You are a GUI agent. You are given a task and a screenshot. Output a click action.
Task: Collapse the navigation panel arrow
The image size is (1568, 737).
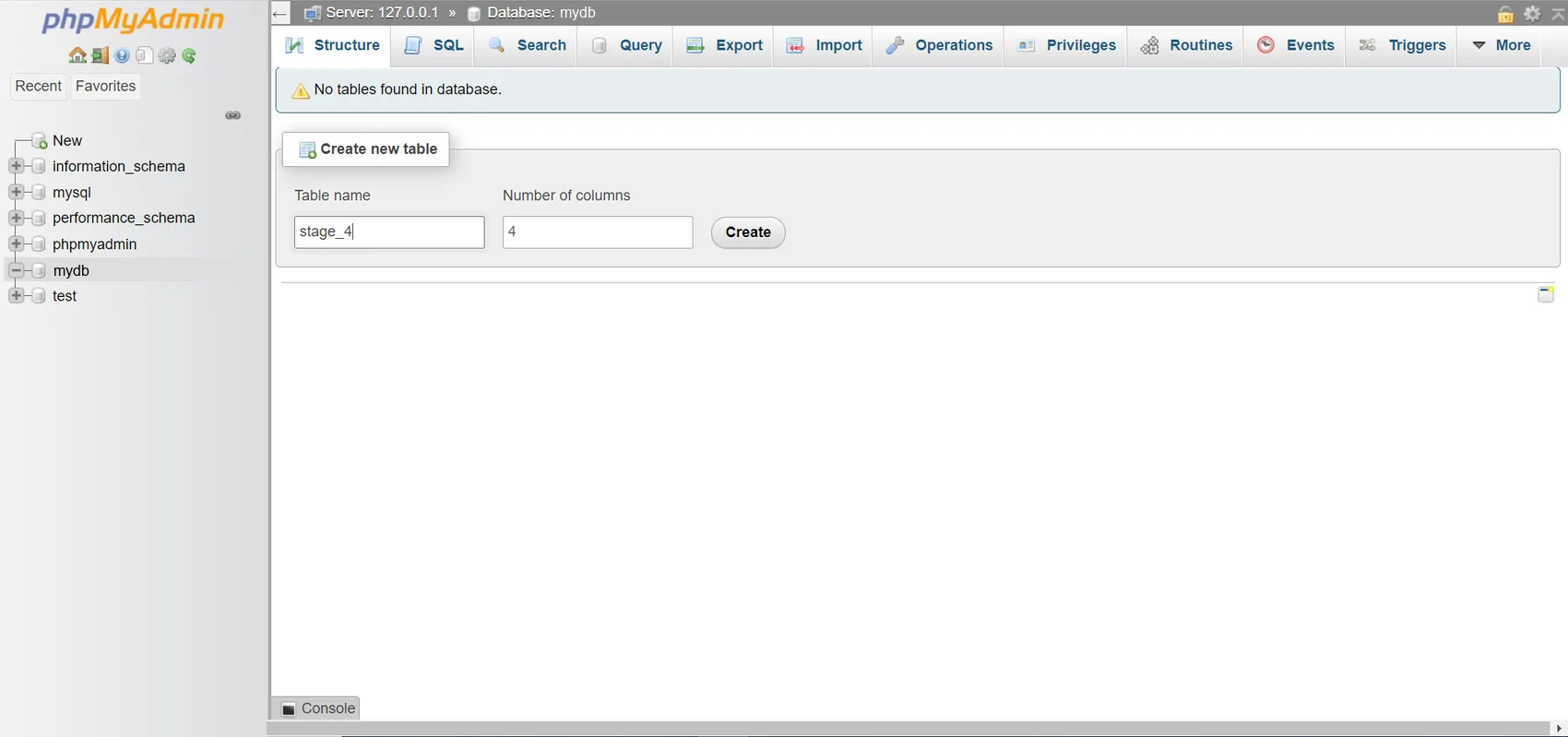[x=280, y=13]
